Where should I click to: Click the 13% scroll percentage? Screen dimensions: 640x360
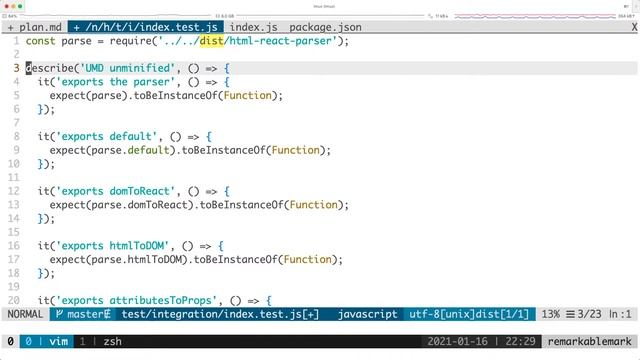click(x=551, y=314)
